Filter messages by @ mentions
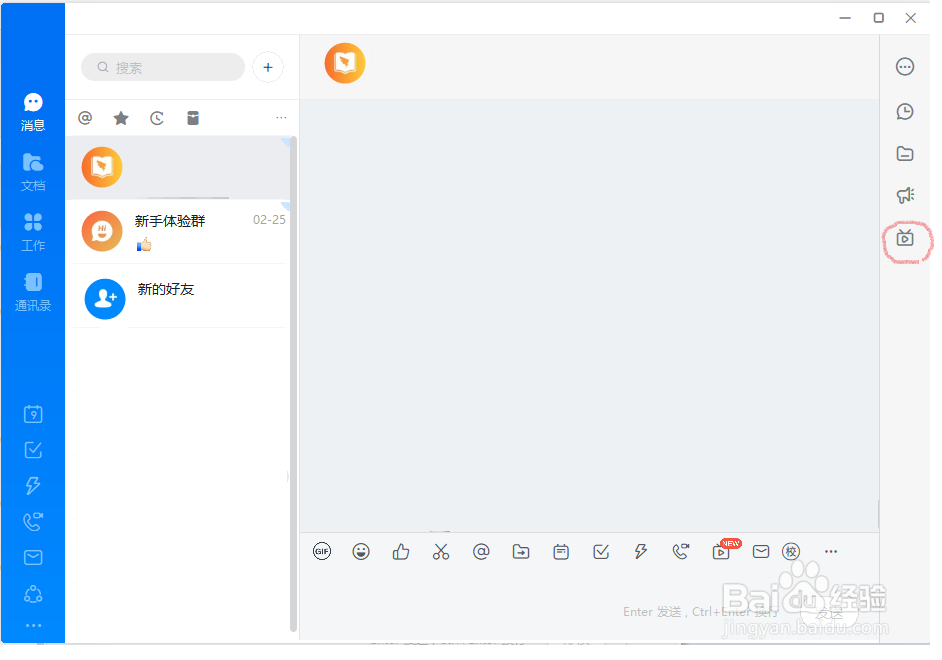This screenshot has height=660, width=942. point(85,117)
